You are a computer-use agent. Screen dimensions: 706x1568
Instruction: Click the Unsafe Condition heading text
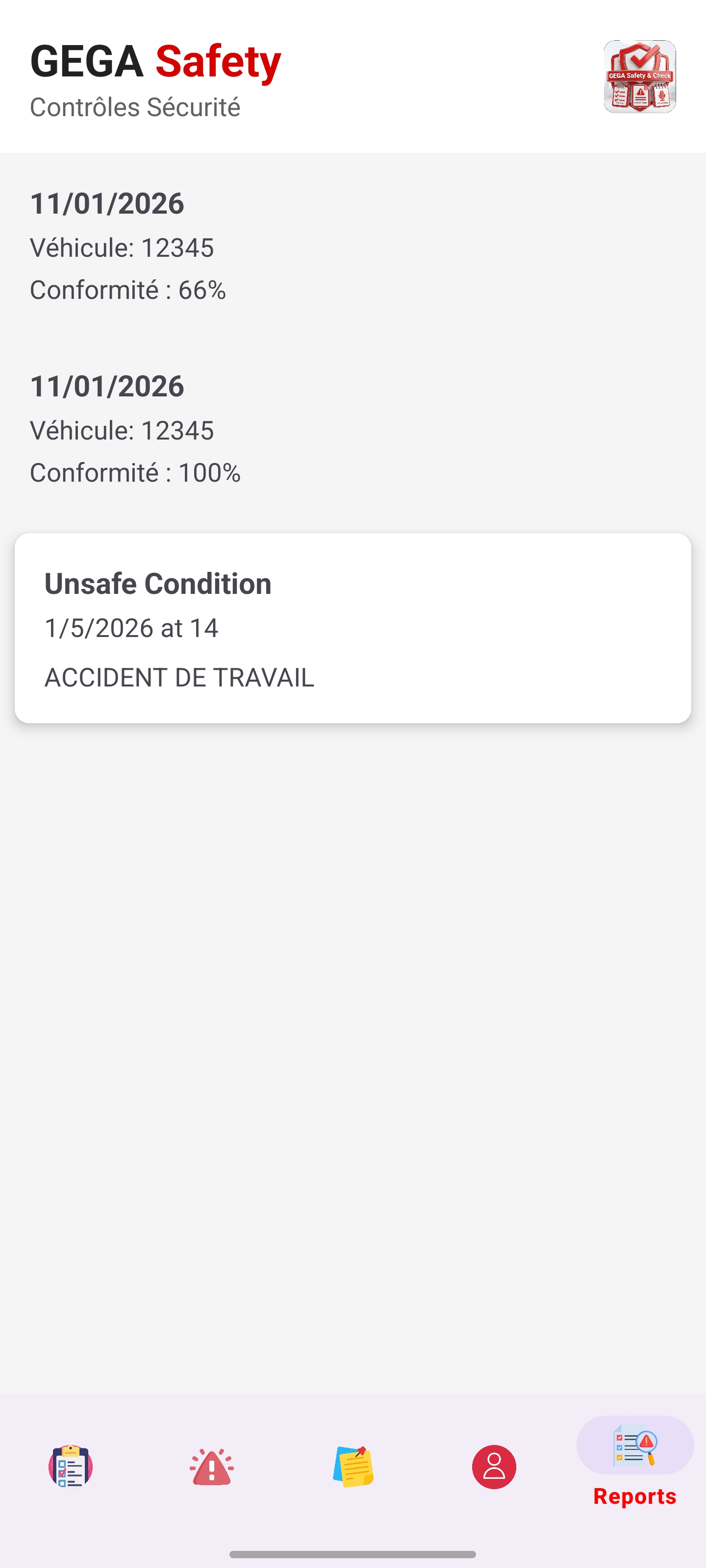click(158, 583)
